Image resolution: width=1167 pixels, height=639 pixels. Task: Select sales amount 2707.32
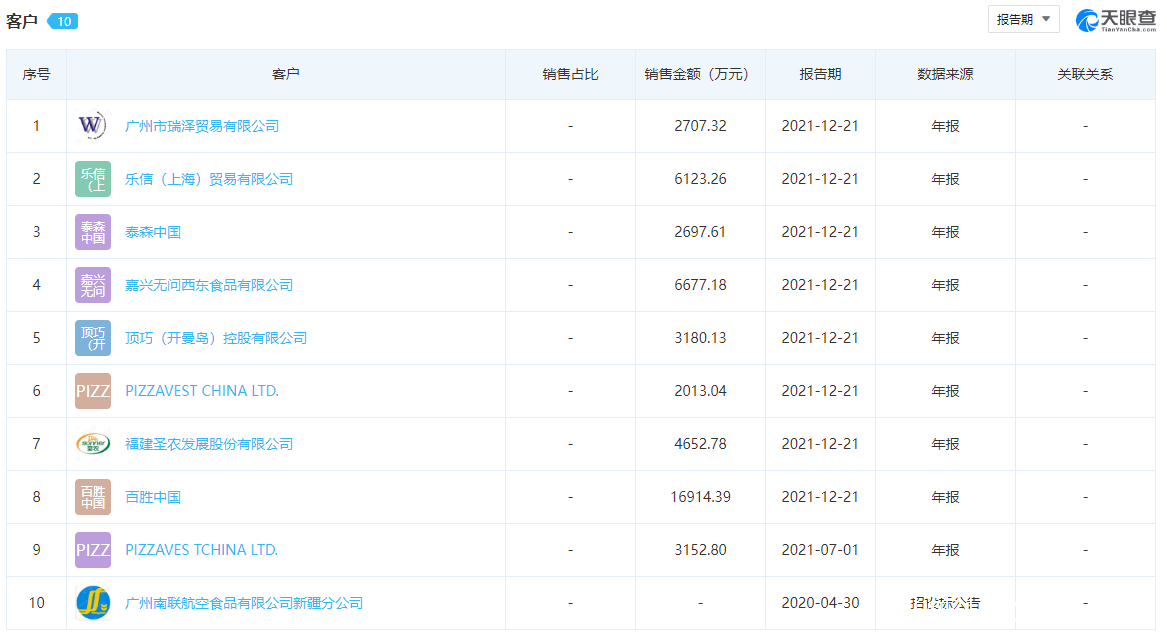tap(700, 126)
